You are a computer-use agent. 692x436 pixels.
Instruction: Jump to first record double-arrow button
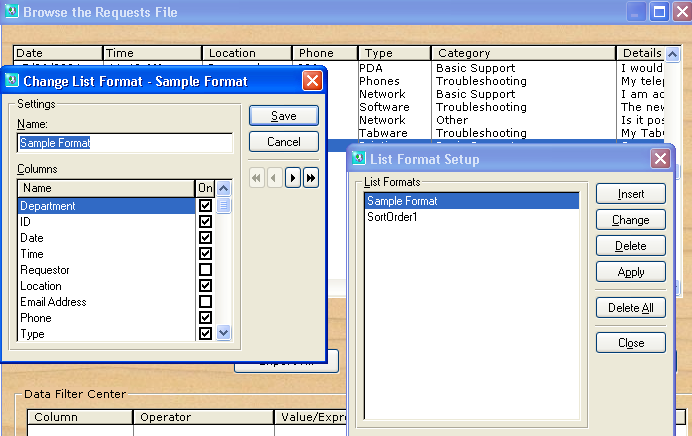click(256, 178)
